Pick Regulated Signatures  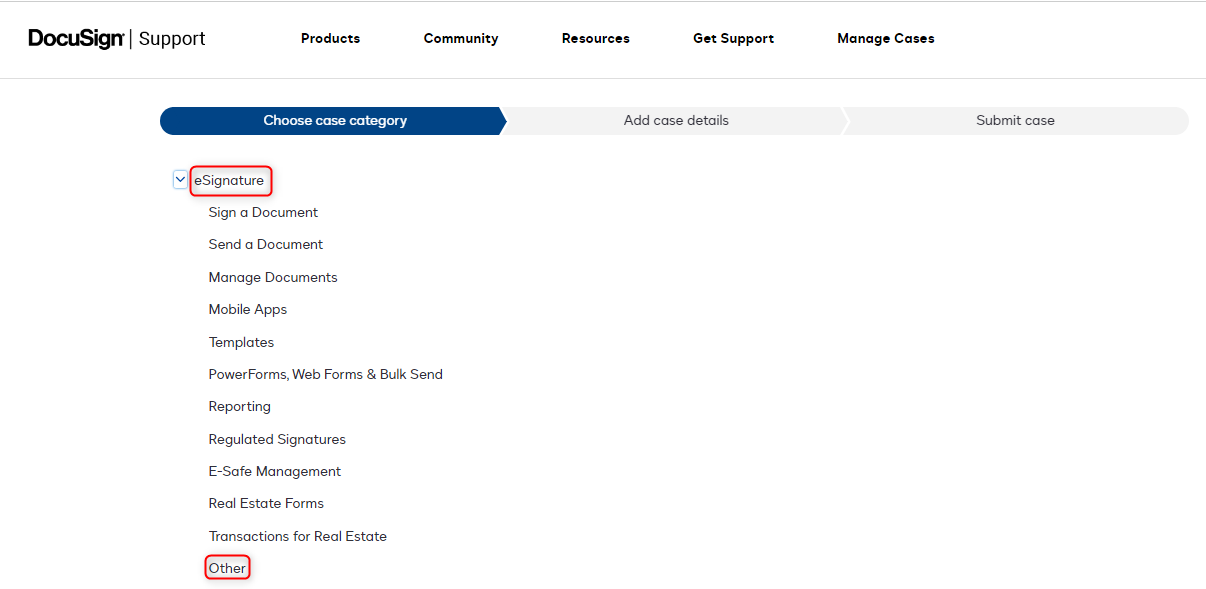click(x=277, y=440)
